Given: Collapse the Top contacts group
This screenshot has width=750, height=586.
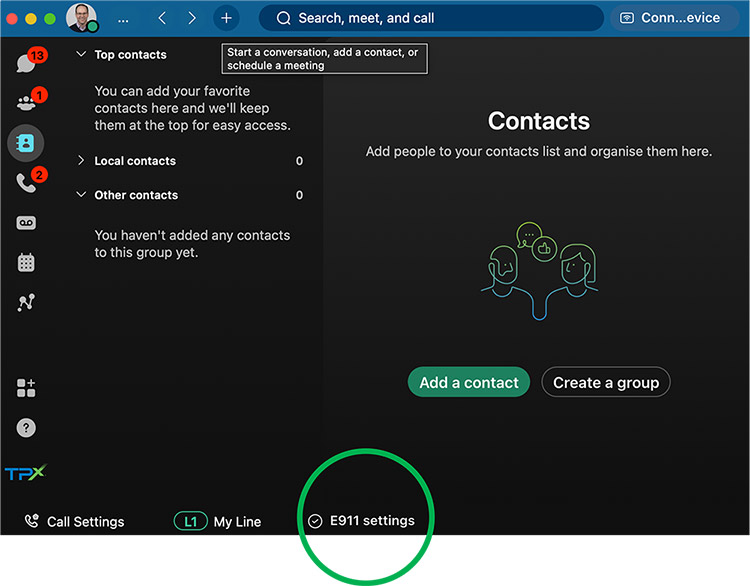Looking at the screenshot, I should pos(81,55).
